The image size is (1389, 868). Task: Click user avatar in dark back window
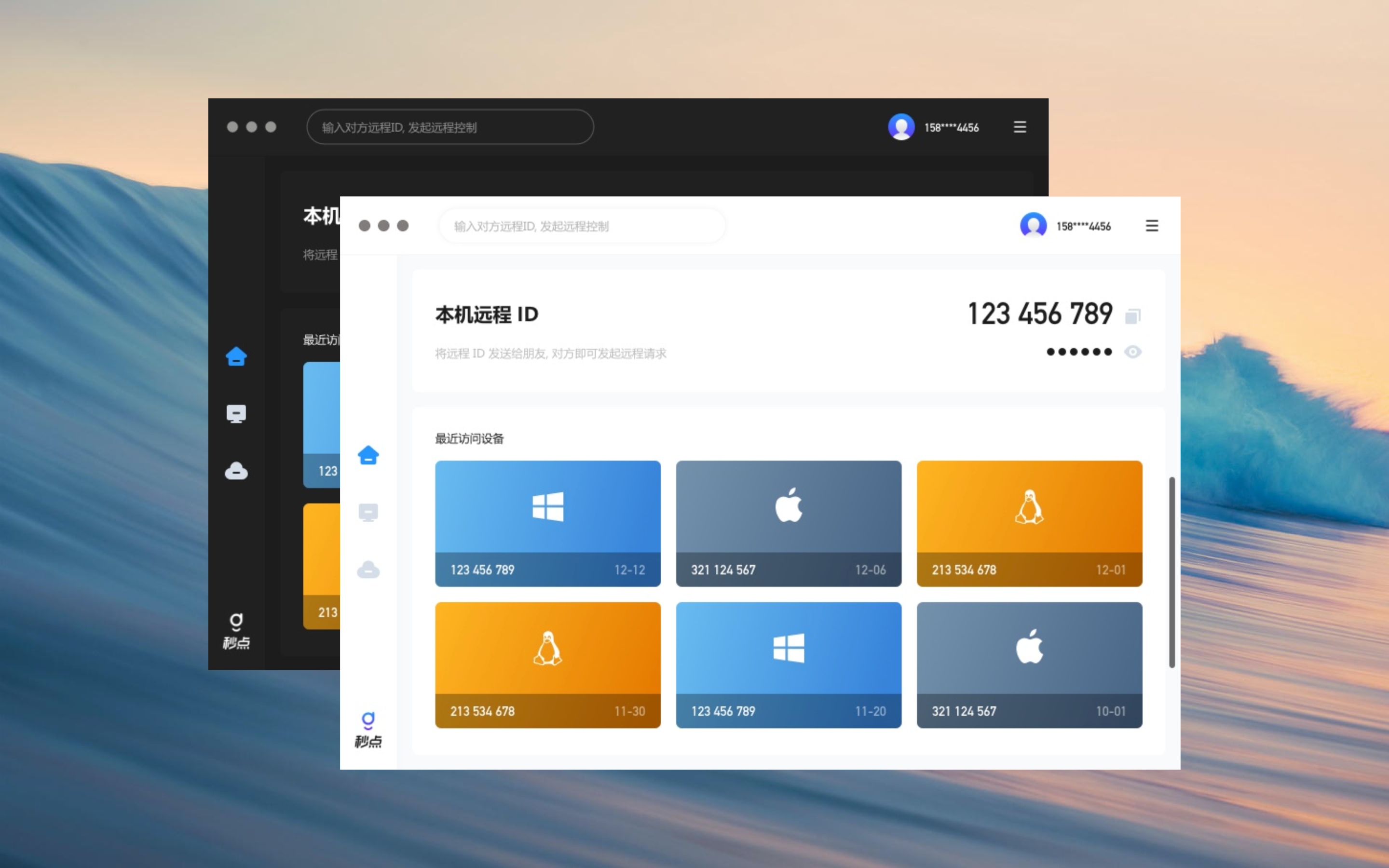coord(901,127)
